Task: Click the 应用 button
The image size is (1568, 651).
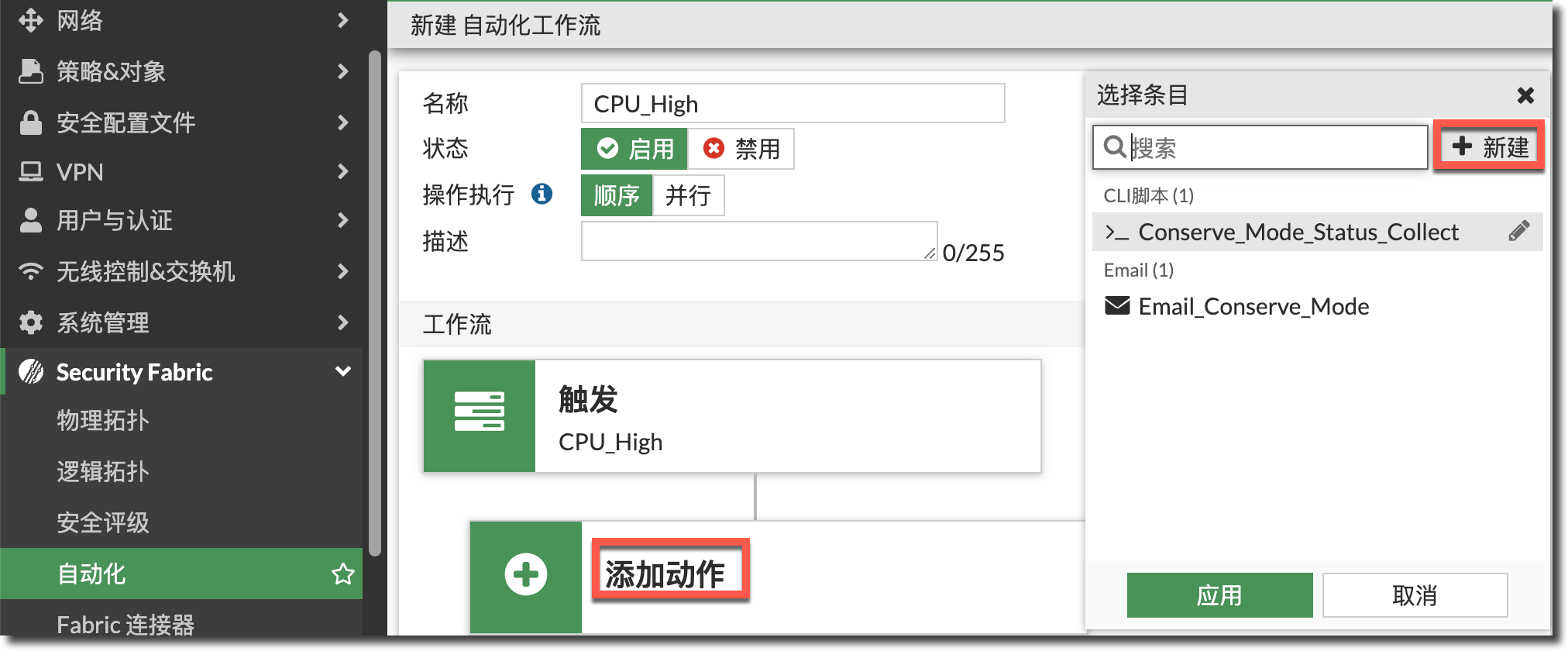Action: tap(1219, 595)
